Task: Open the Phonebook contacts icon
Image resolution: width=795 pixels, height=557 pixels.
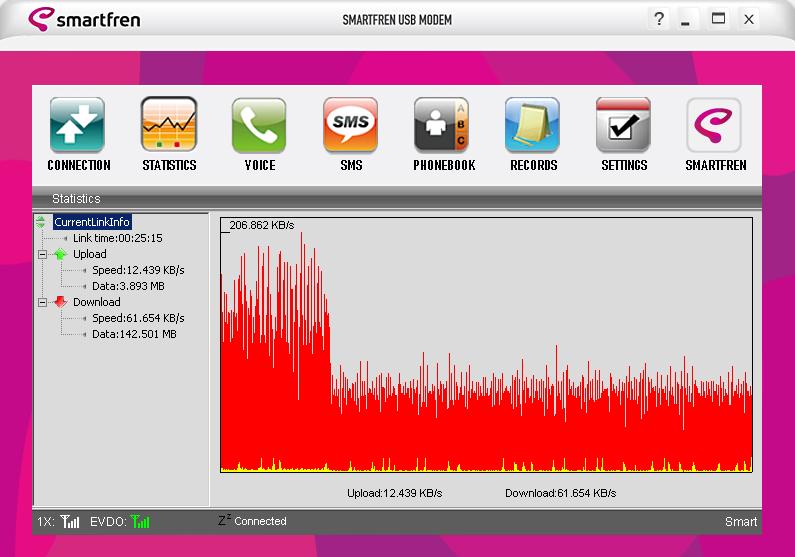Action: 441,125
